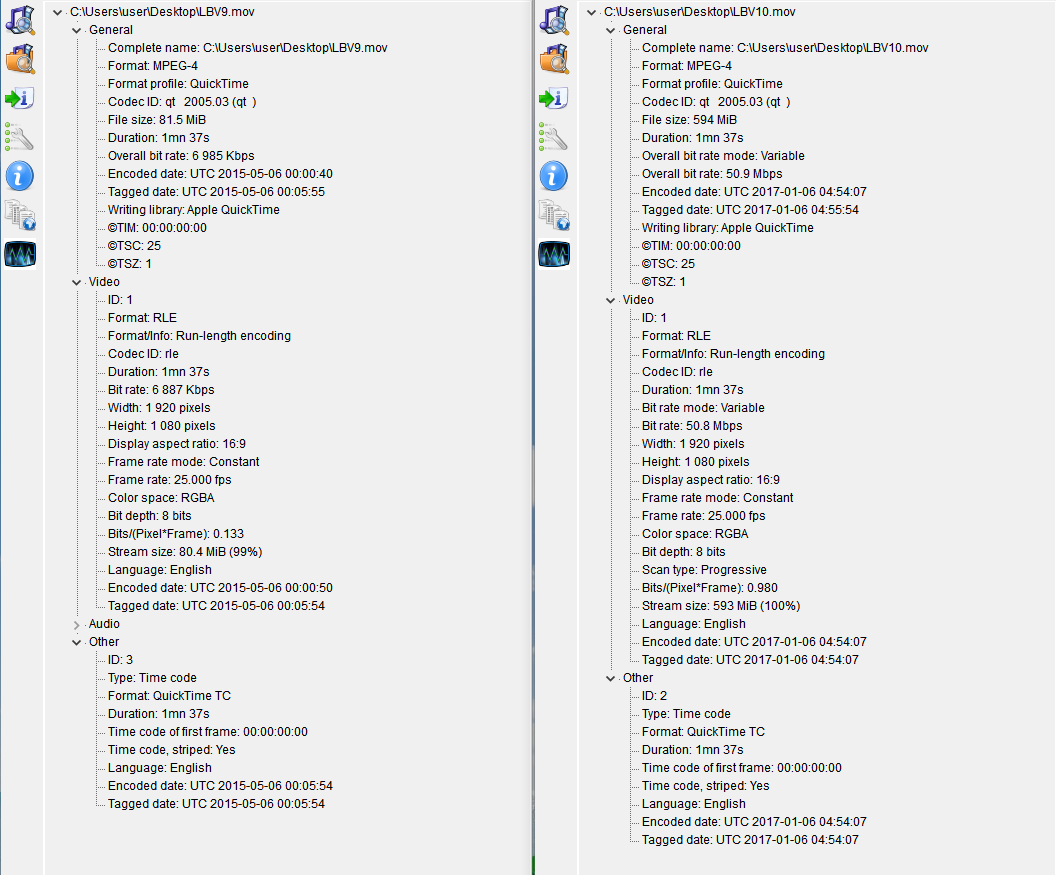Select 'Bit rate: 6 887 Kbps' row

[161, 390]
